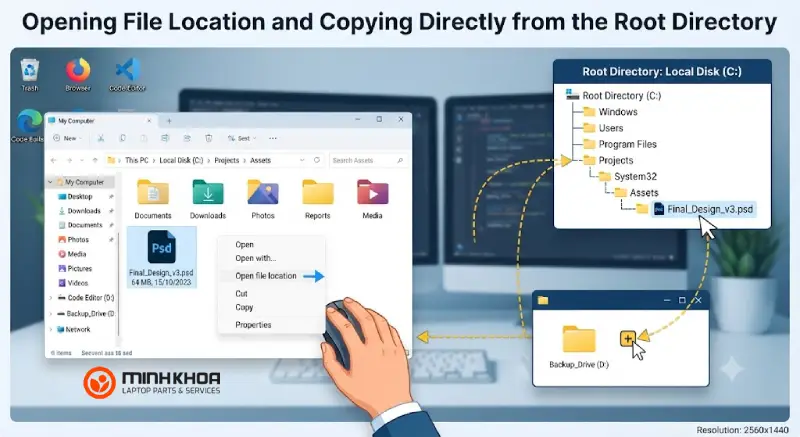Click the magnifier icon in Search Assets
Screen dimensions: 800x437
400,161
